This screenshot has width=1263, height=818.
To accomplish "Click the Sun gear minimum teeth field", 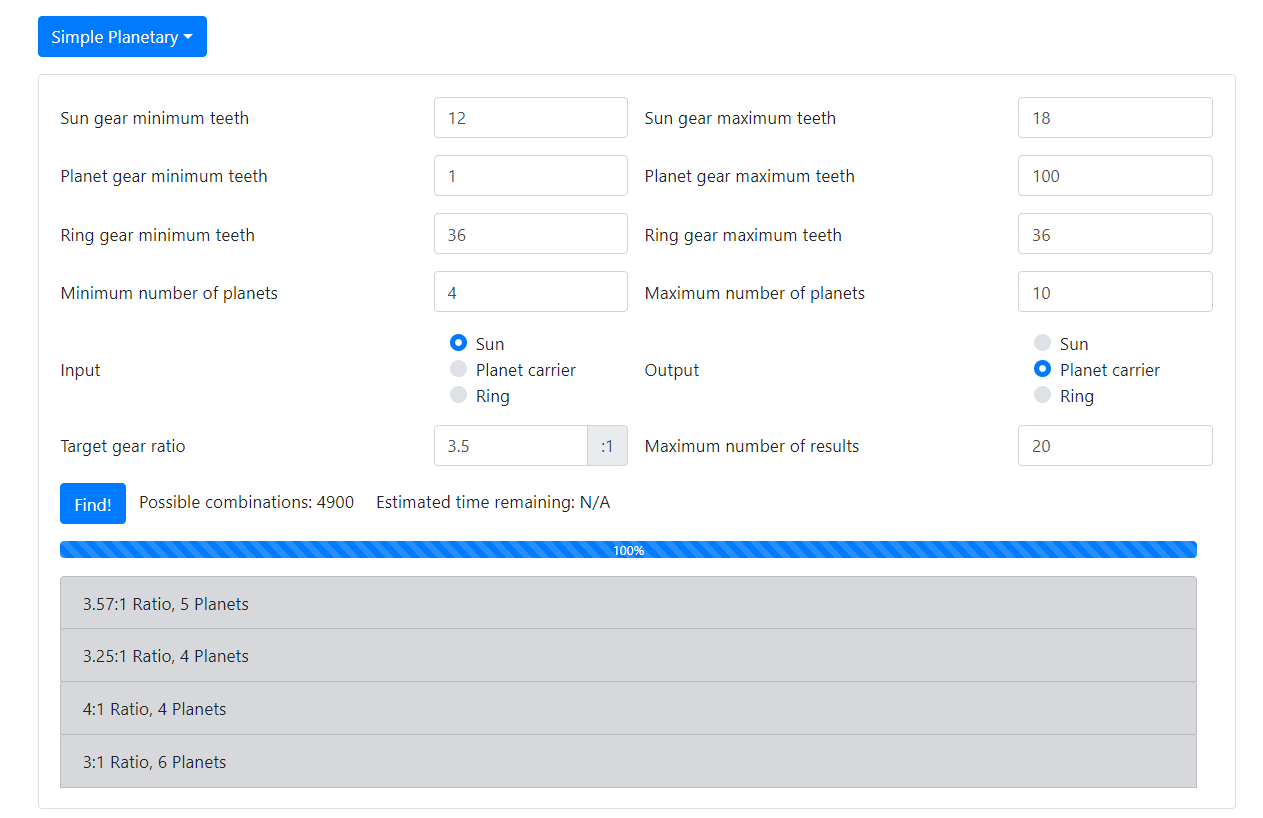I will (530, 118).
